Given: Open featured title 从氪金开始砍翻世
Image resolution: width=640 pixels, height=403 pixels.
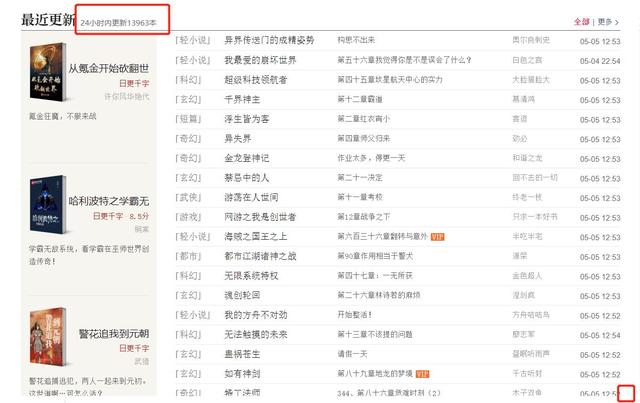Looking at the screenshot, I should (109, 69).
